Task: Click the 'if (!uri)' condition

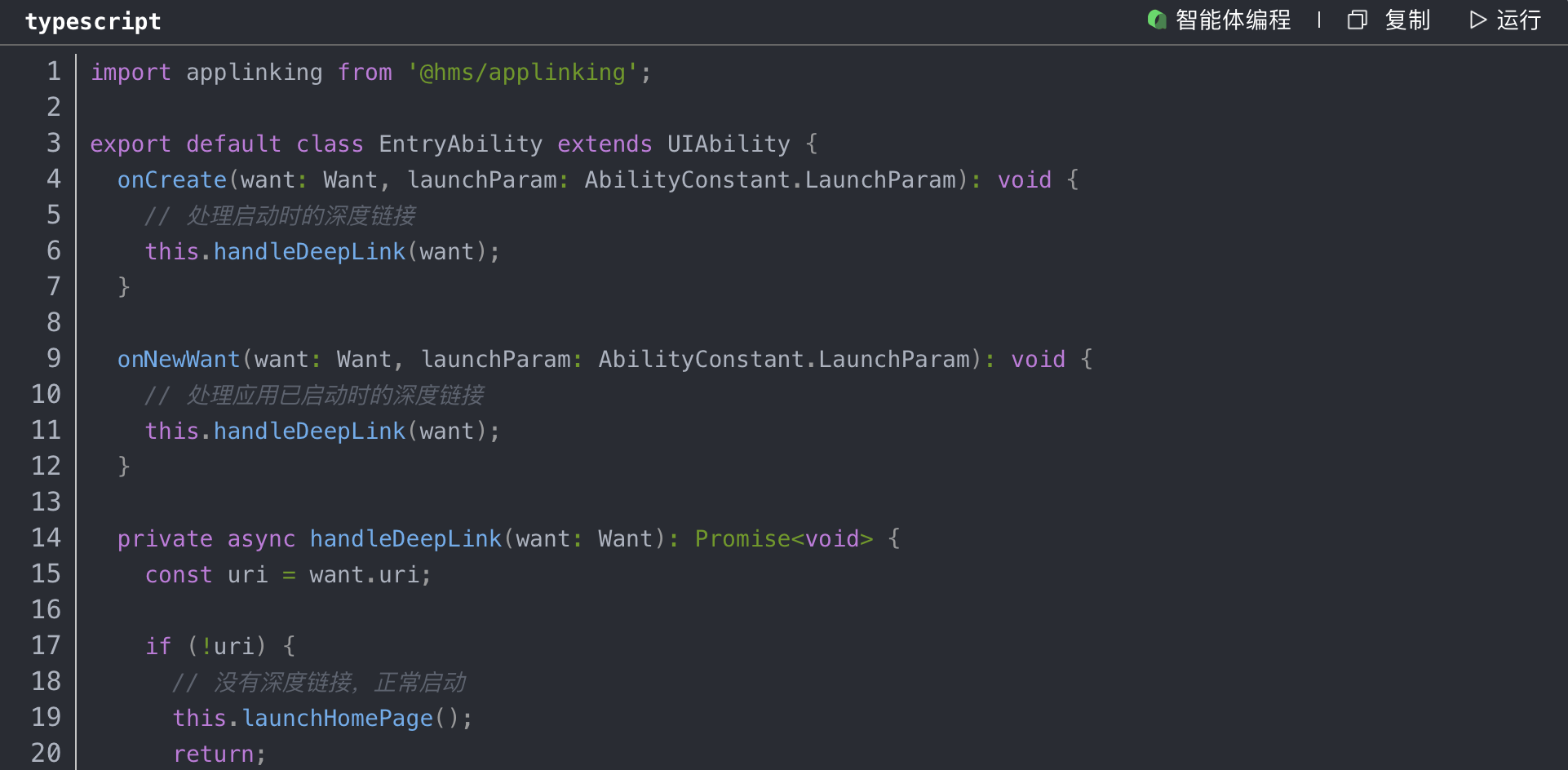Action: pos(206,647)
